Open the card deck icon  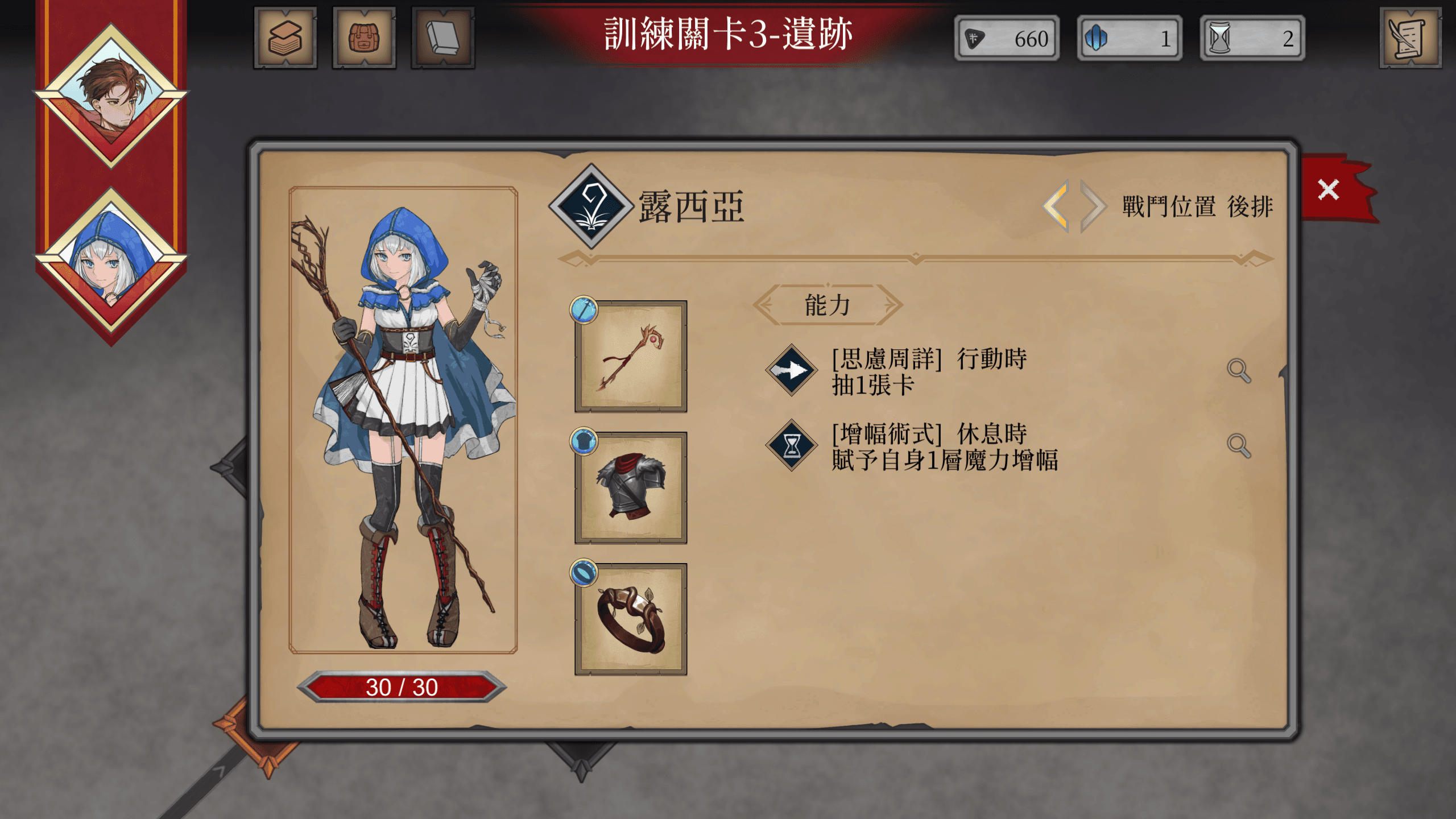[x=285, y=38]
